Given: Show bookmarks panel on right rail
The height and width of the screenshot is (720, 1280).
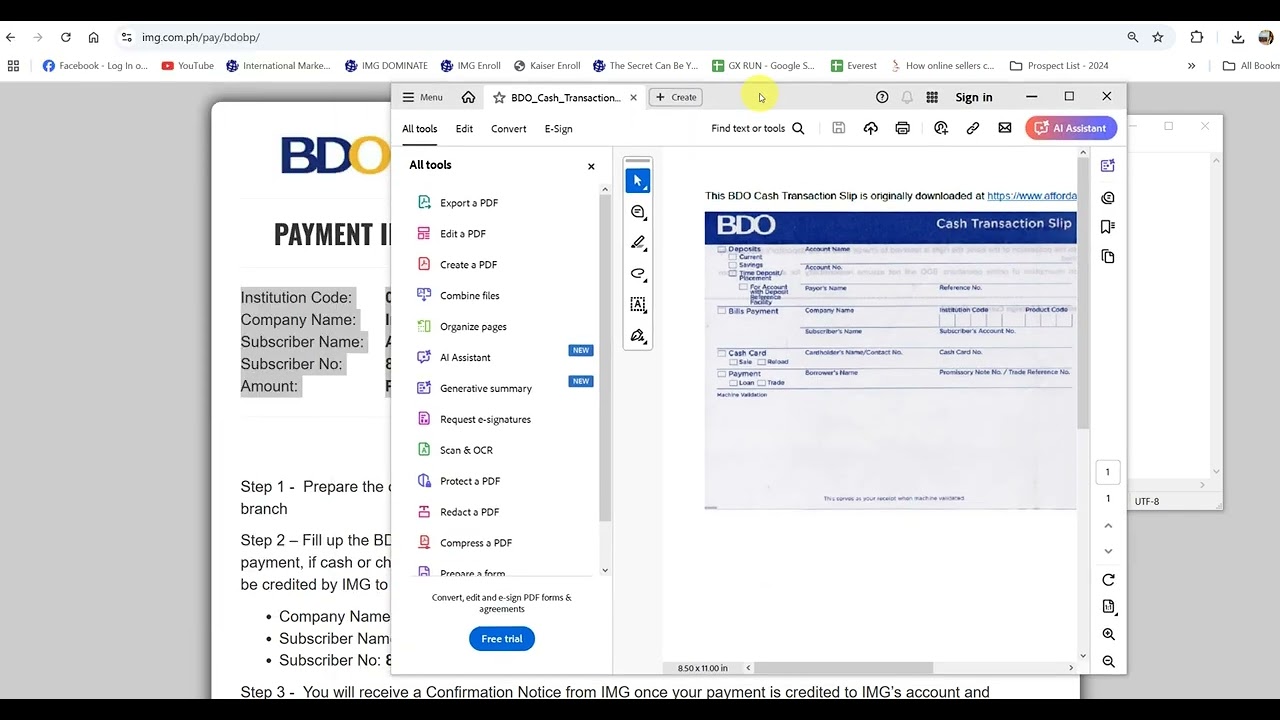Looking at the screenshot, I should (1107, 227).
